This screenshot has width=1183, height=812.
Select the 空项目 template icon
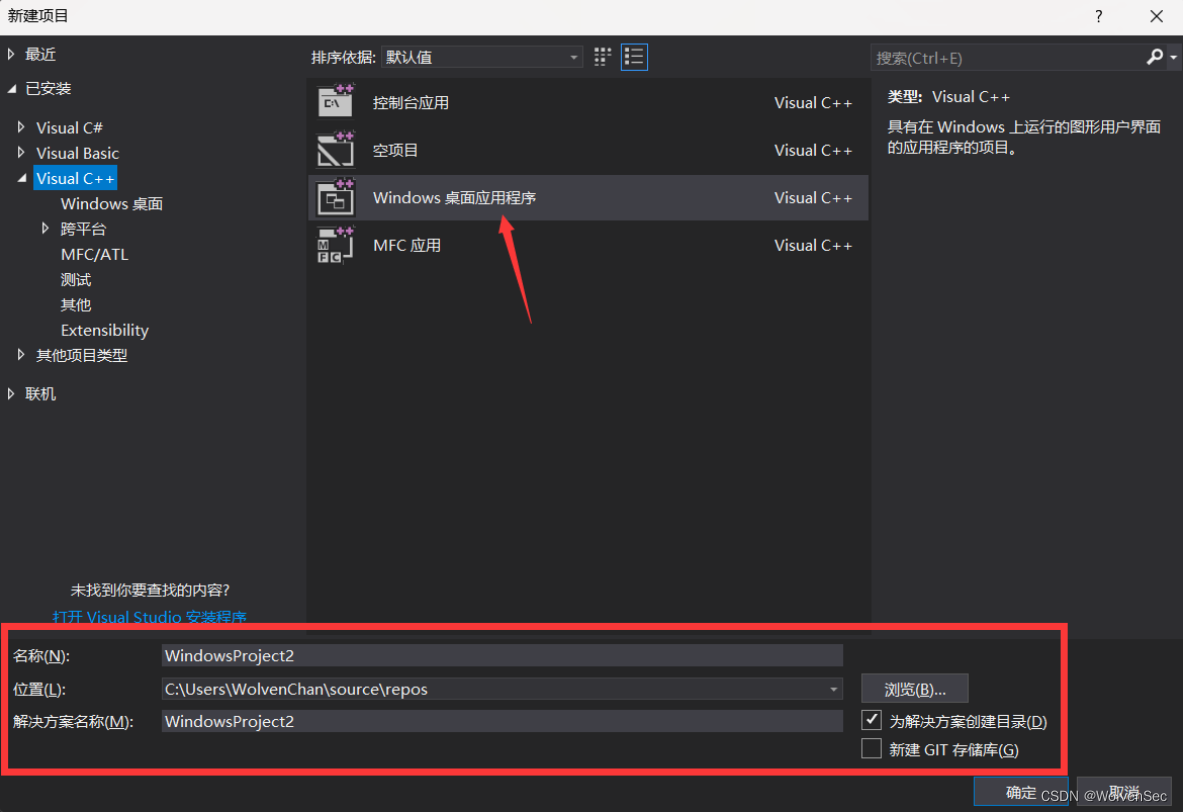(x=335, y=150)
